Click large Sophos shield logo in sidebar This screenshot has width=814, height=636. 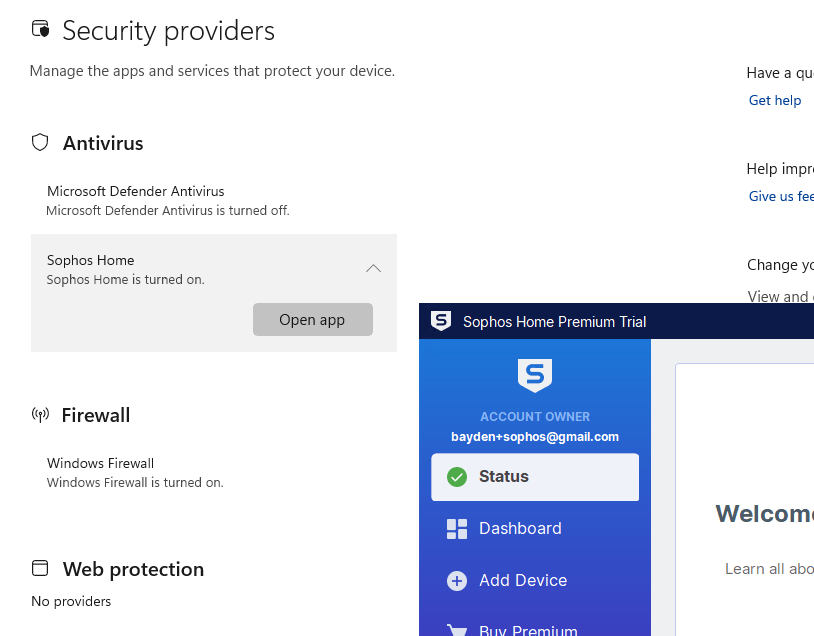point(535,375)
